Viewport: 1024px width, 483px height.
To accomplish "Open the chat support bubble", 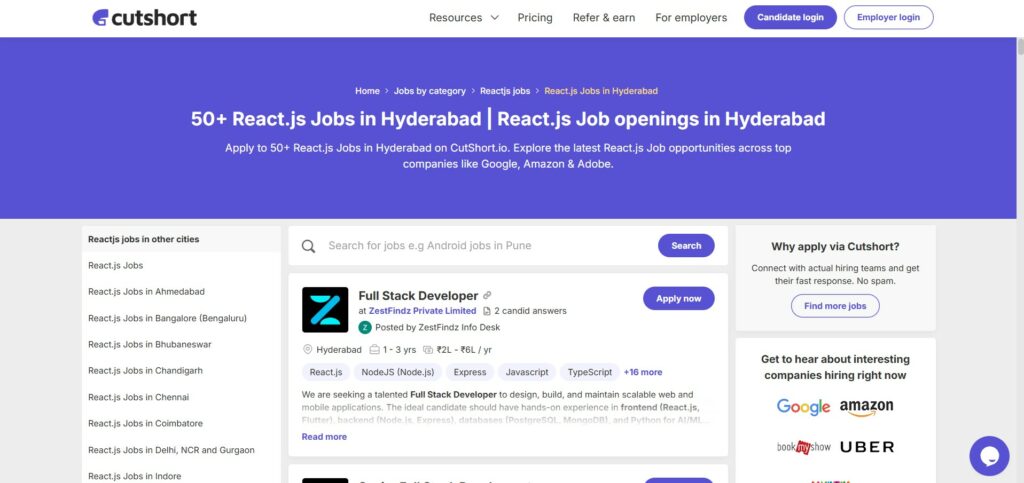I will click(989, 456).
